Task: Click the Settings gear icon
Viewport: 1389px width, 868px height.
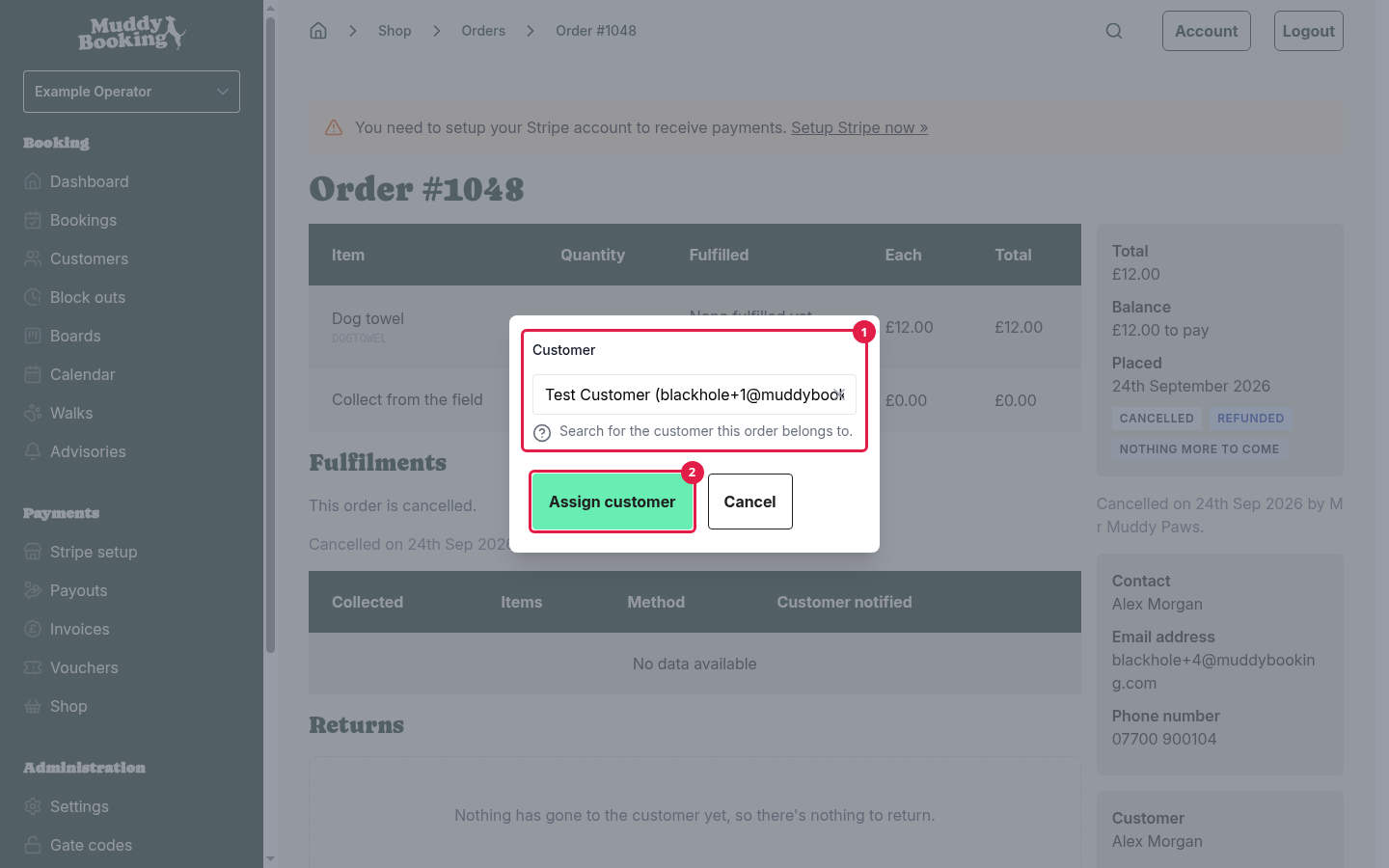Action: 33,806
